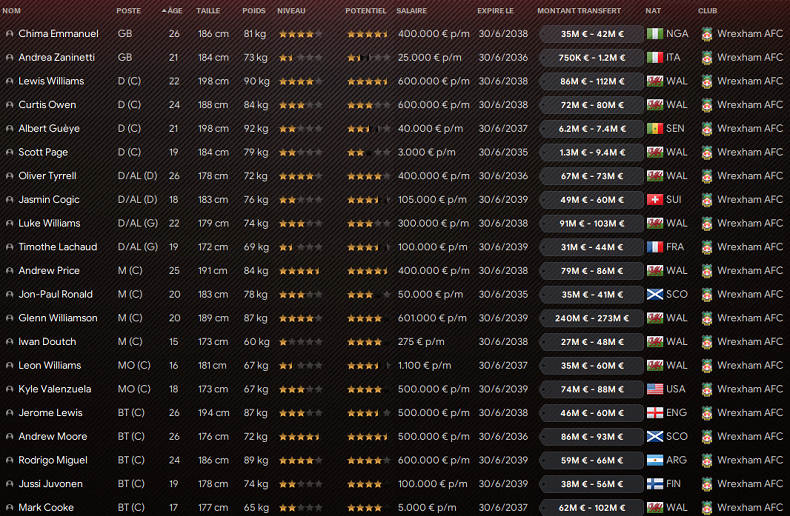Click the USA flag in Kyle Valenzuela's row
Image resolution: width=790 pixels, height=516 pixels.
tap(655, 389)
